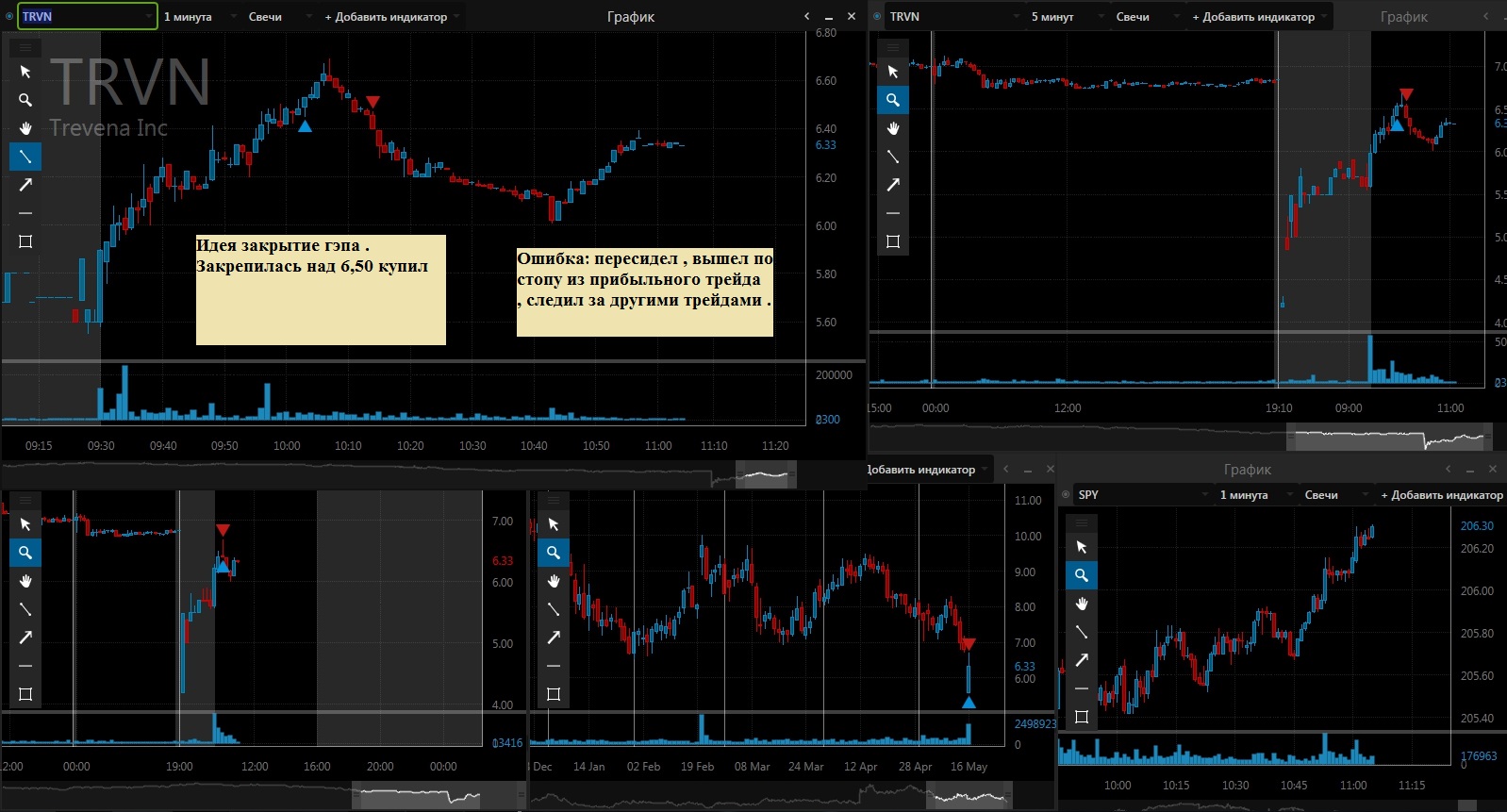Select trend line tool in daily Dec–May chart

click(554, 609)
